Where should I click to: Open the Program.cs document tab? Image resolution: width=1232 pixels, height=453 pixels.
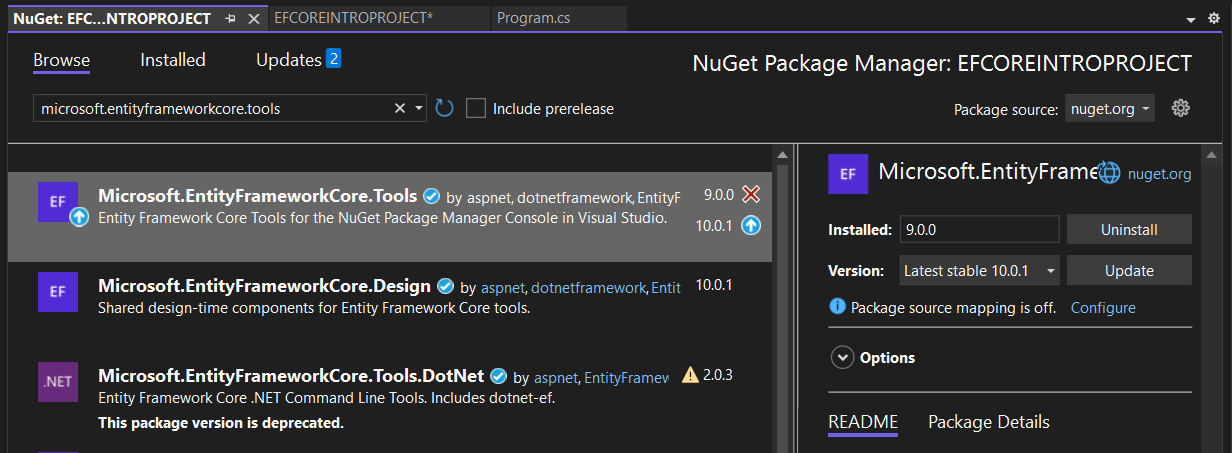[x=532, y=18]
